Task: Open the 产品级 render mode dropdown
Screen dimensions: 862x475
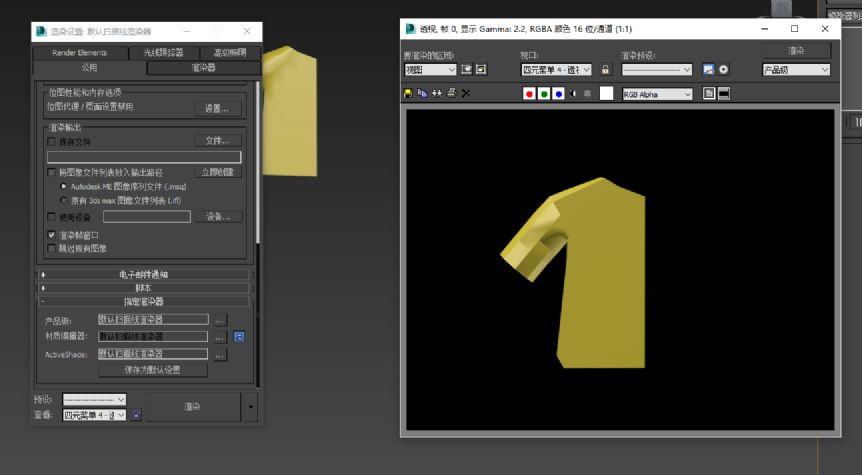Action: coord(796,70)
